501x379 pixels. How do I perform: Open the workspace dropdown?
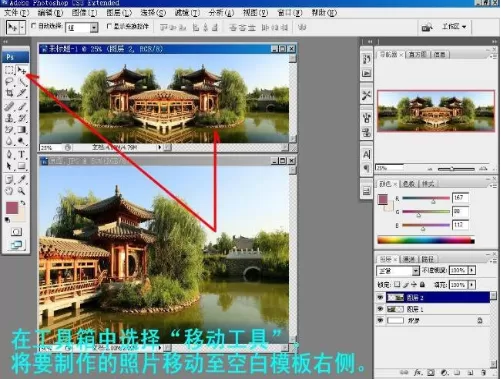(454, 26)
